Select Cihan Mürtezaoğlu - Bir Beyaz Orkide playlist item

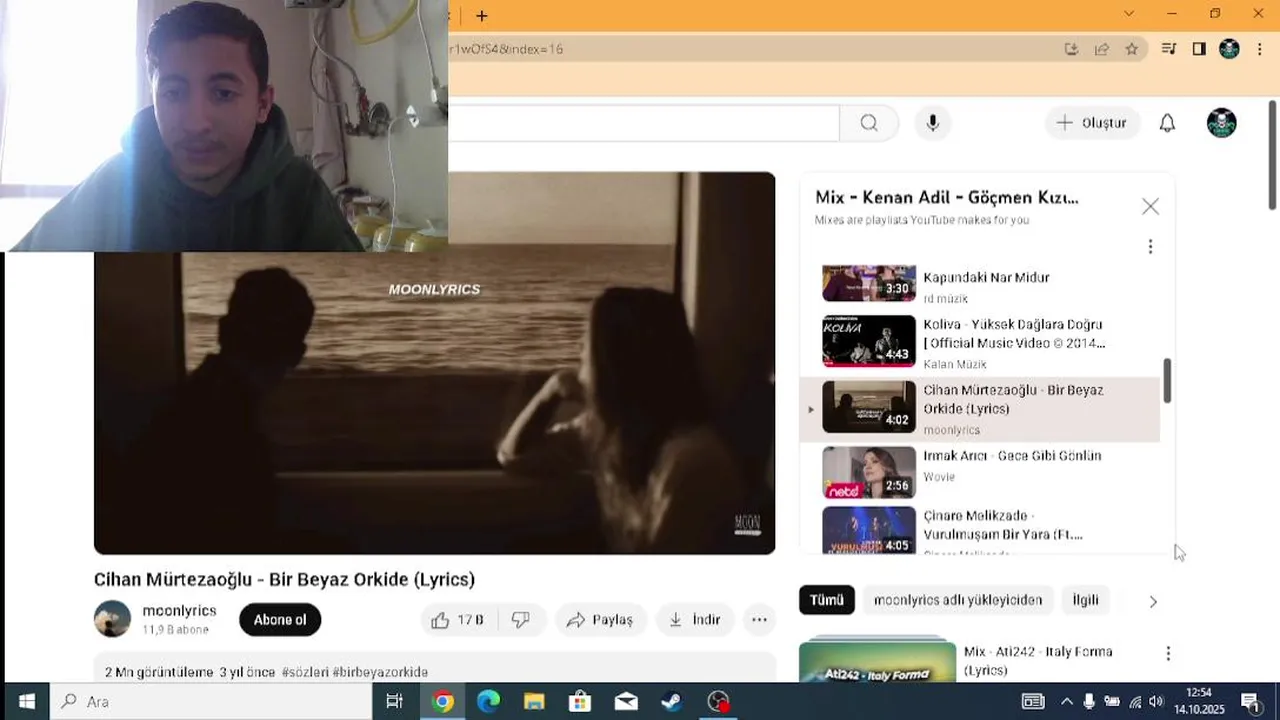click(x=980, y=408)
